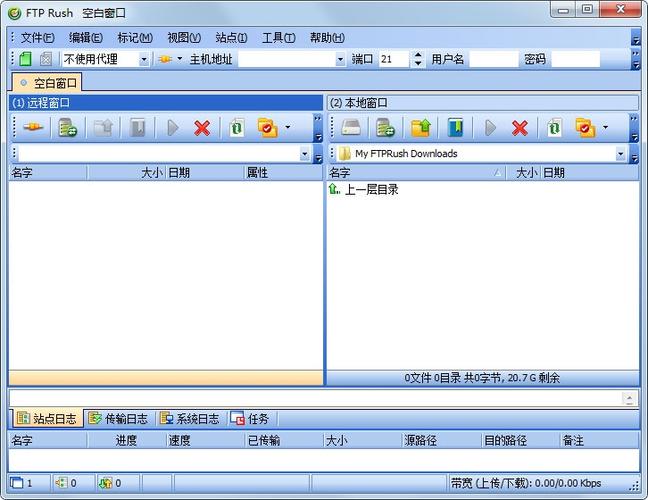Image resolution: width=648 pixels, height=500 pixels.
Task: Click the 速度 column header in task list
Action: click(x=205, y=440)
